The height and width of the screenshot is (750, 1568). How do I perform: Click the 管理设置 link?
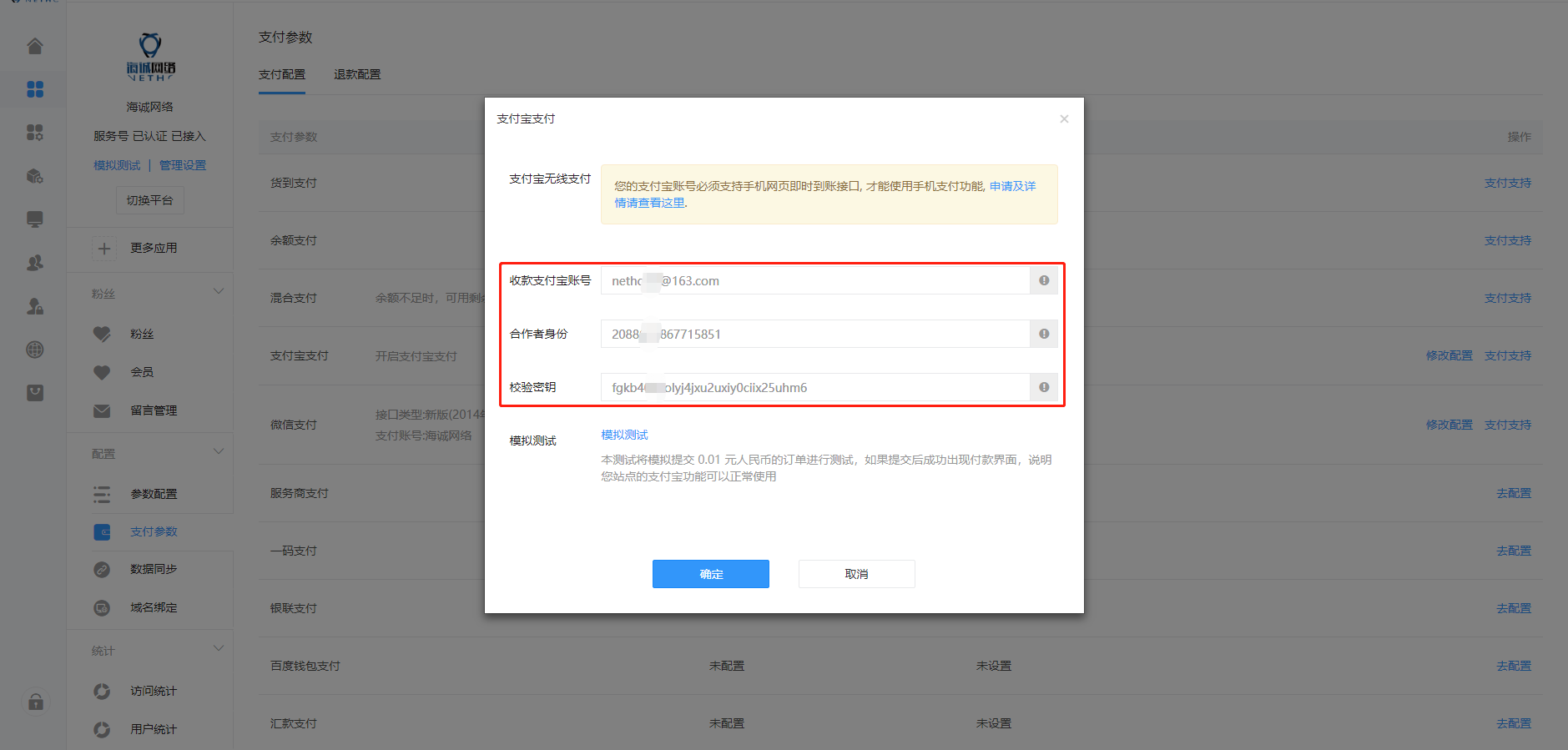coord(183,165)
